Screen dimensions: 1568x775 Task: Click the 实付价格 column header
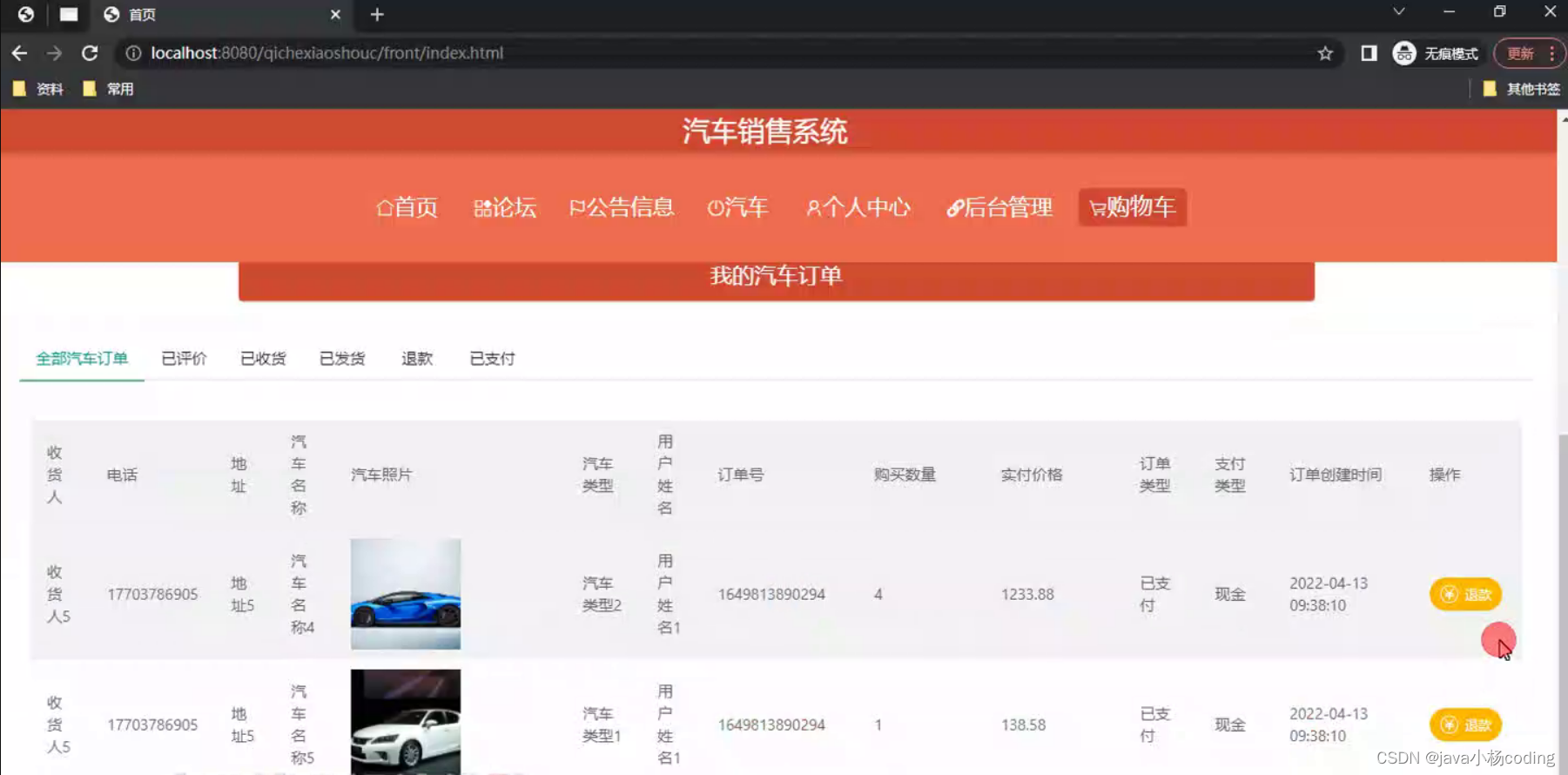(1032, 475)
